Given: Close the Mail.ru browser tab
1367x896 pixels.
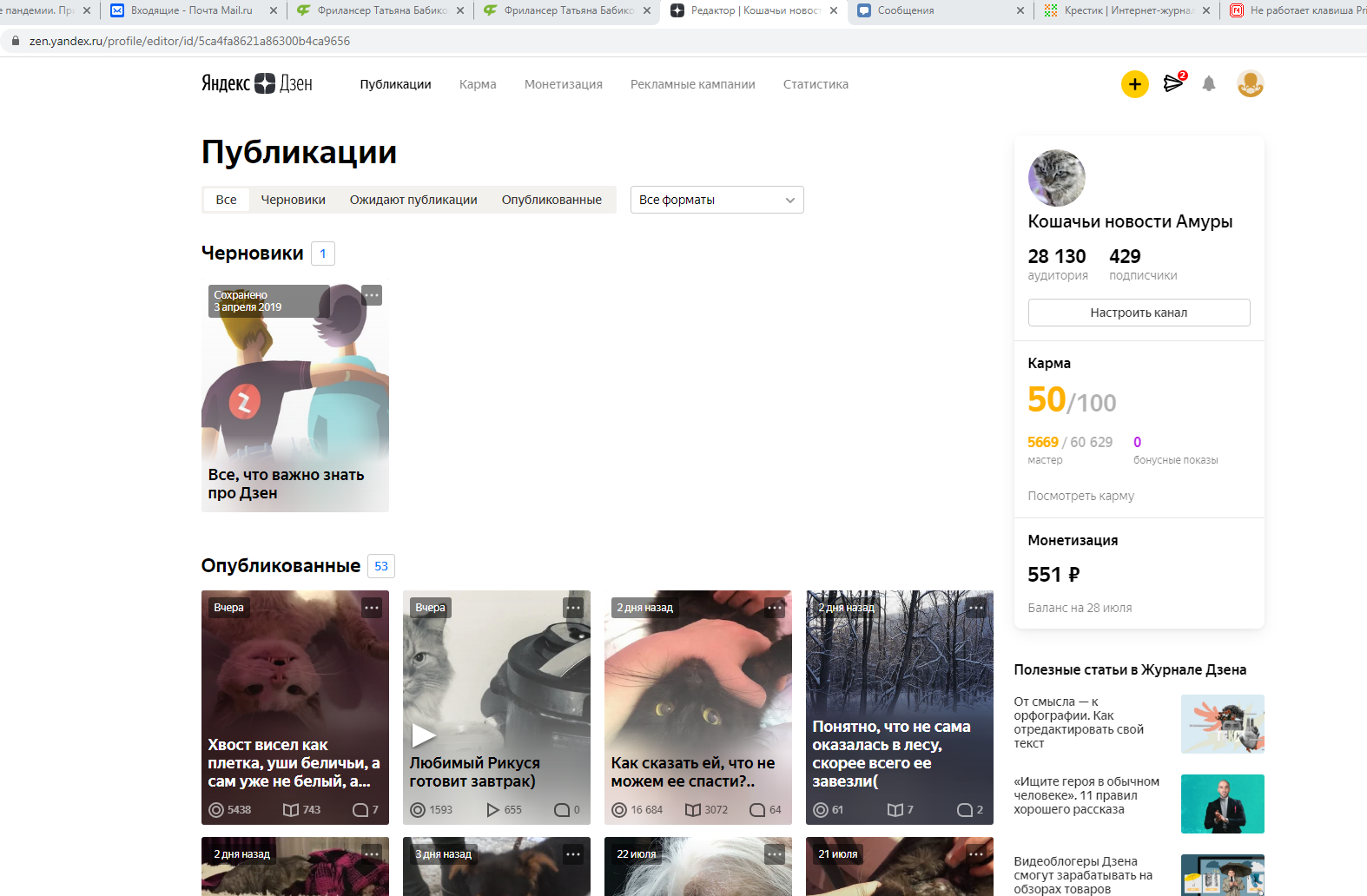Looking at the screenshot, I should (274, 10).
